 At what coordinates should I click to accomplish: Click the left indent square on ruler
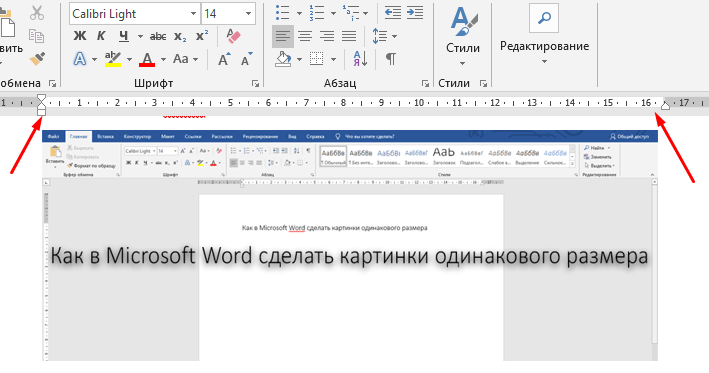(41, 112)
